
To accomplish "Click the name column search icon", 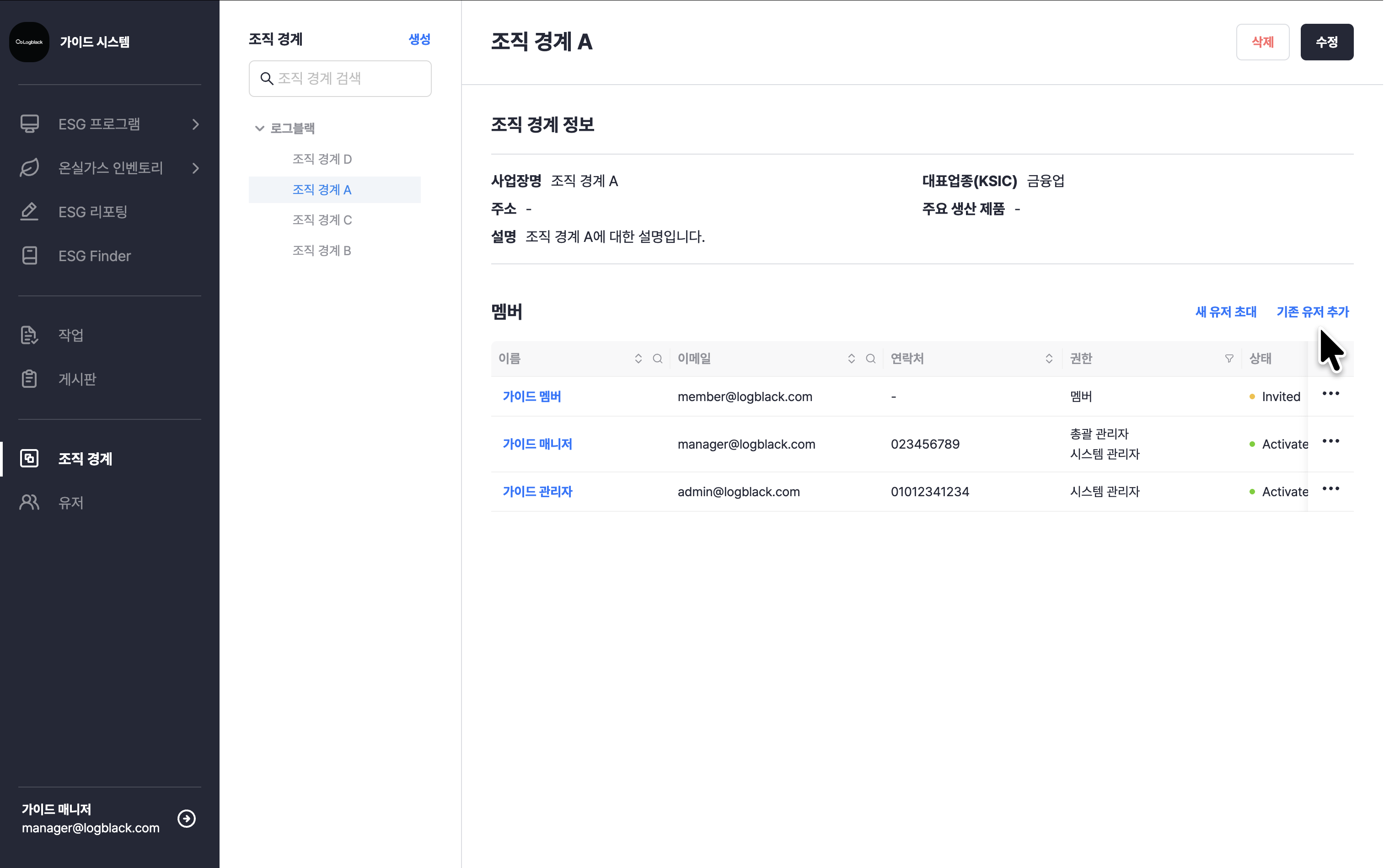I will pyautogui.click(x=657, y=359).
